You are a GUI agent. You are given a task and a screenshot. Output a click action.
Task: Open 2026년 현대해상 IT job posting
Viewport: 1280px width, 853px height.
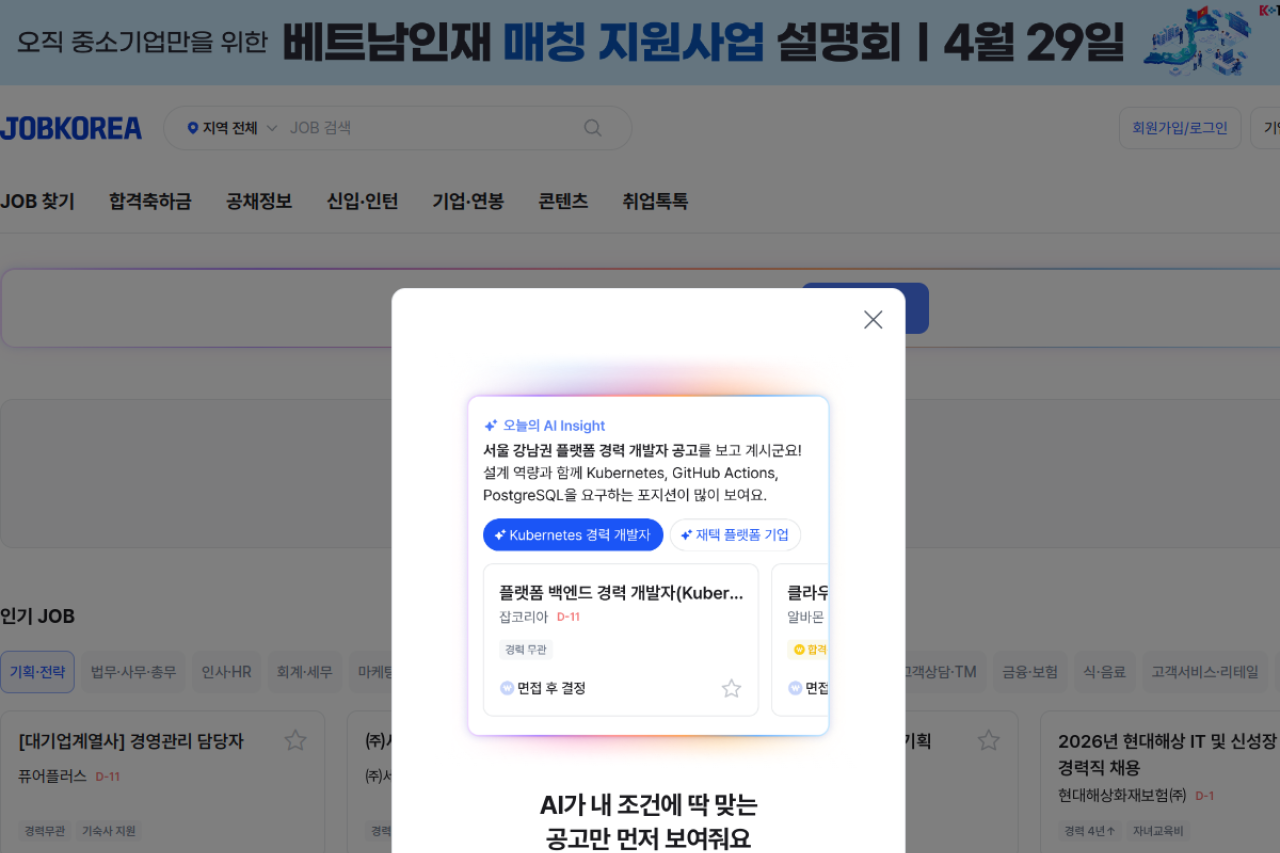1167,742
